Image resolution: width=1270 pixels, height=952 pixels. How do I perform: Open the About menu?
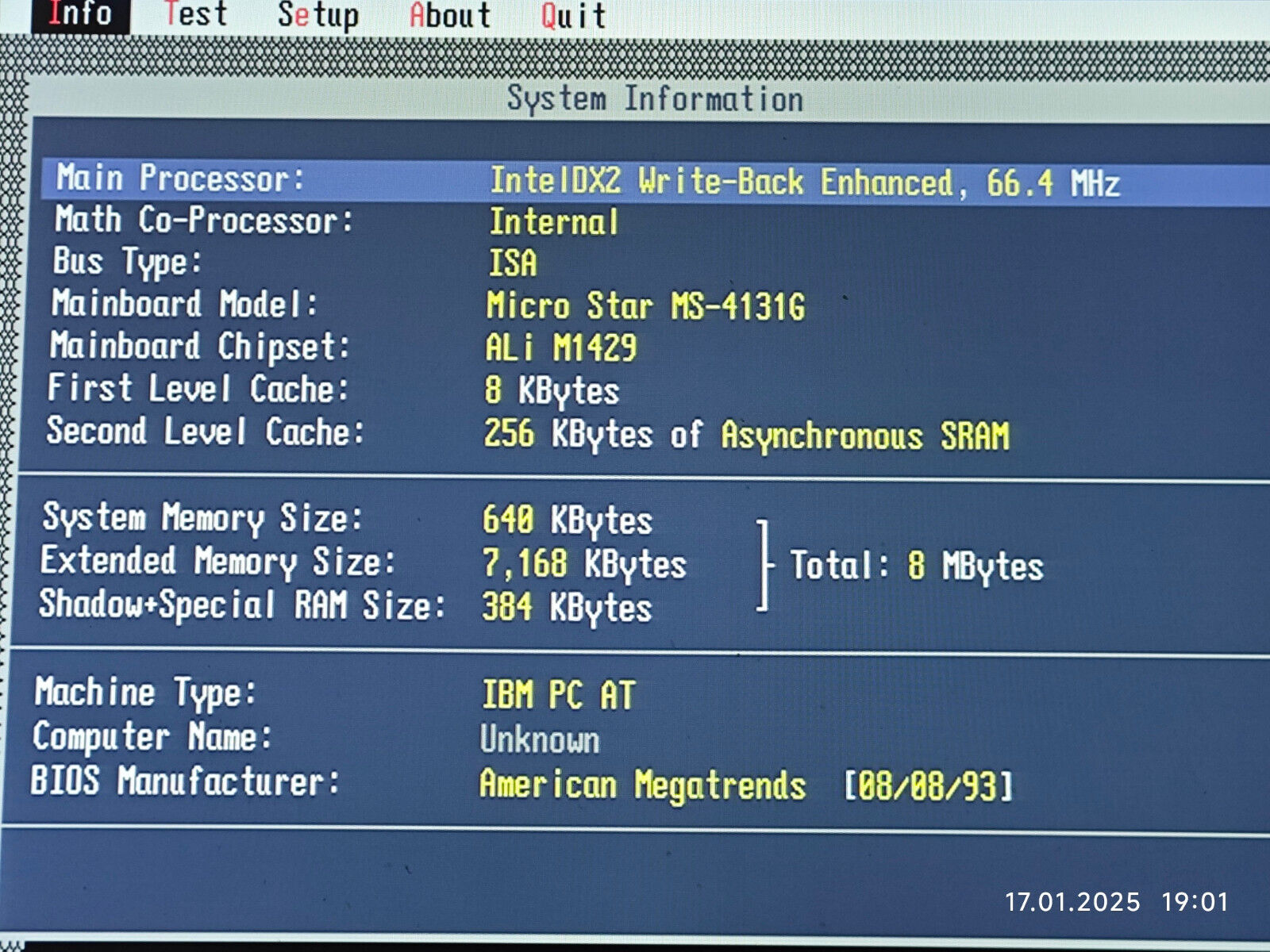(450, 16)
